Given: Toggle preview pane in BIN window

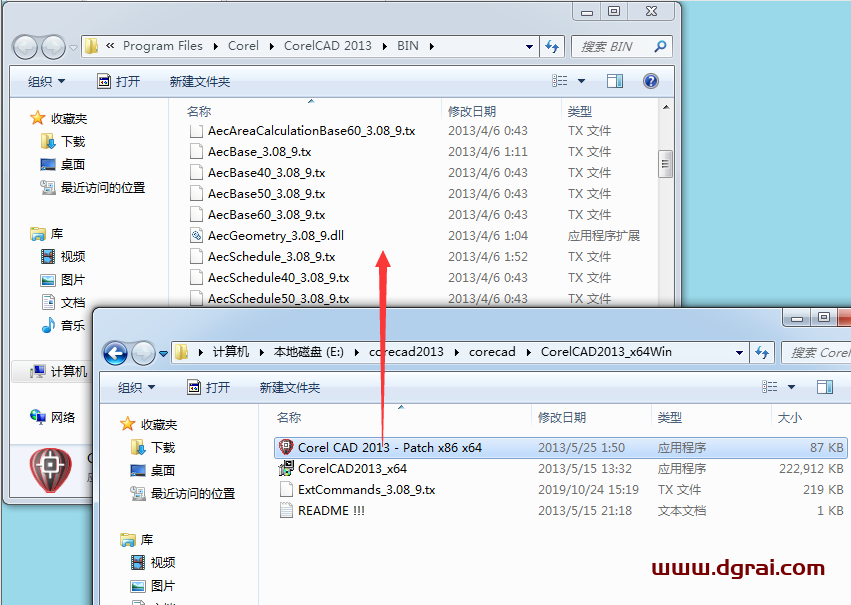Looking at the screenshot, I should 614,81.
